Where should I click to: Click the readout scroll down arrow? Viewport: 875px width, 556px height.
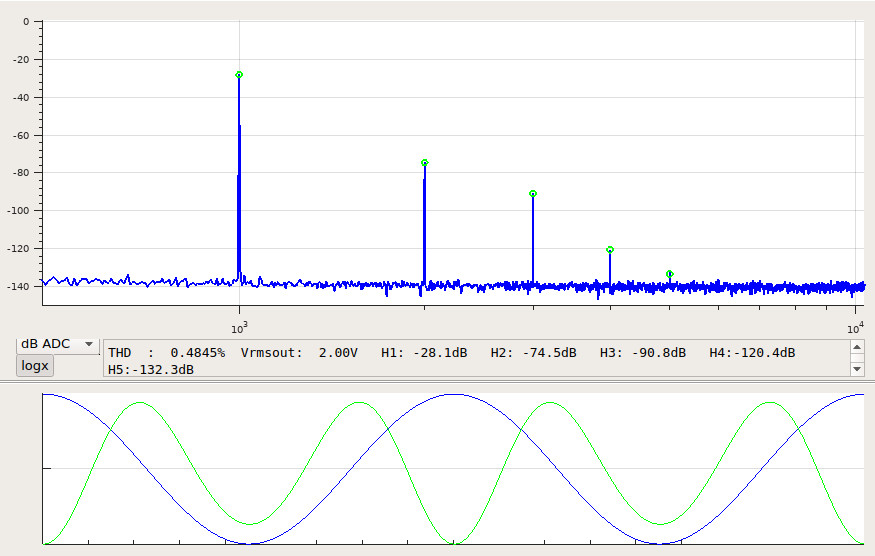[x=857, y=369]
